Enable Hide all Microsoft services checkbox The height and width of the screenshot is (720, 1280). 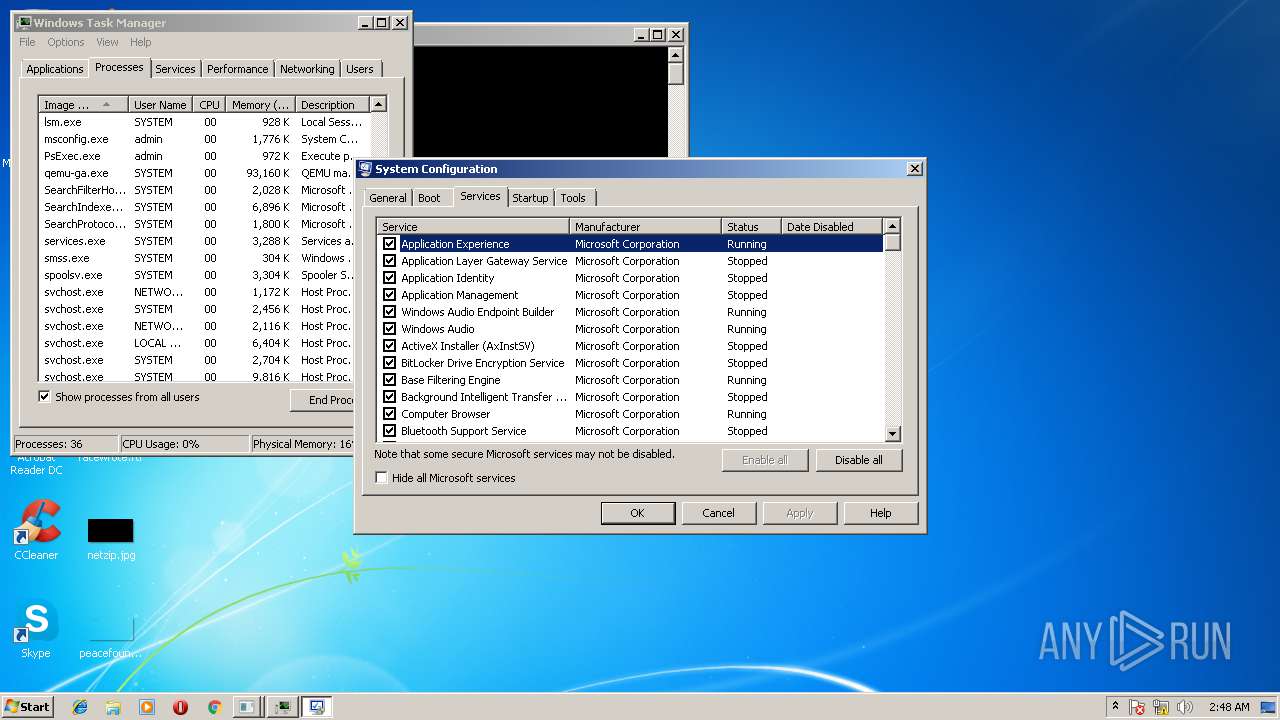coord(381,478)
